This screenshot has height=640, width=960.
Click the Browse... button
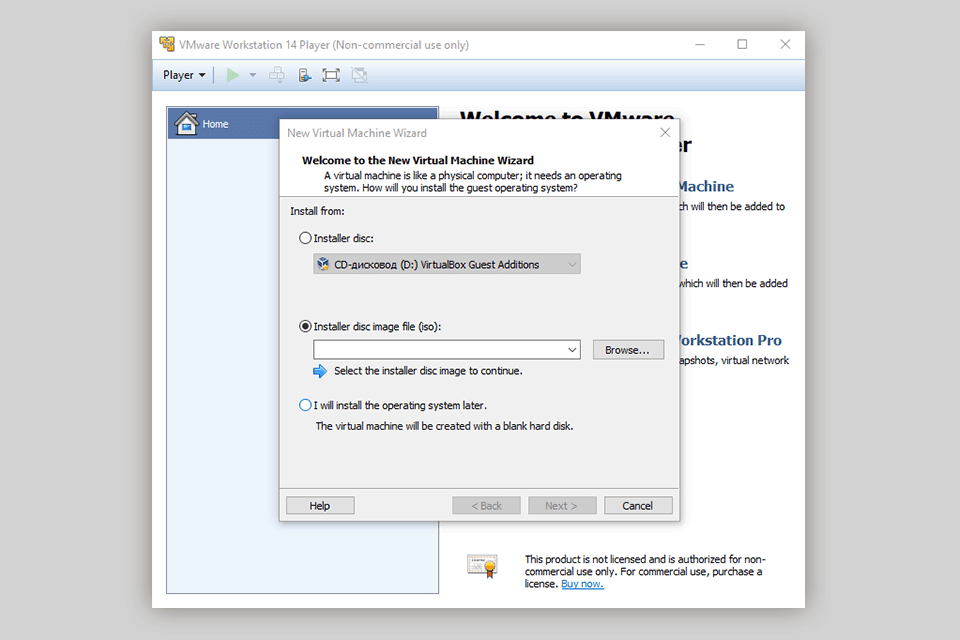tap(628, 350)
